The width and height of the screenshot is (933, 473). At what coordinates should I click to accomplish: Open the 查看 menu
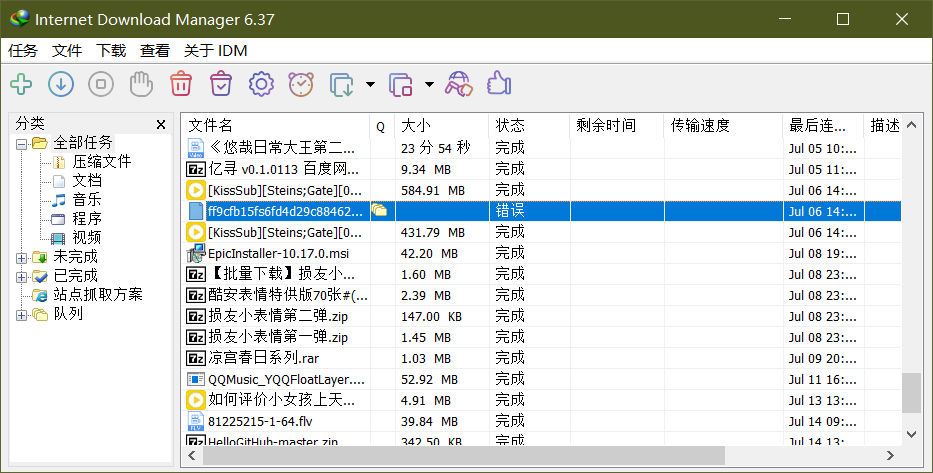click(155, 51)
